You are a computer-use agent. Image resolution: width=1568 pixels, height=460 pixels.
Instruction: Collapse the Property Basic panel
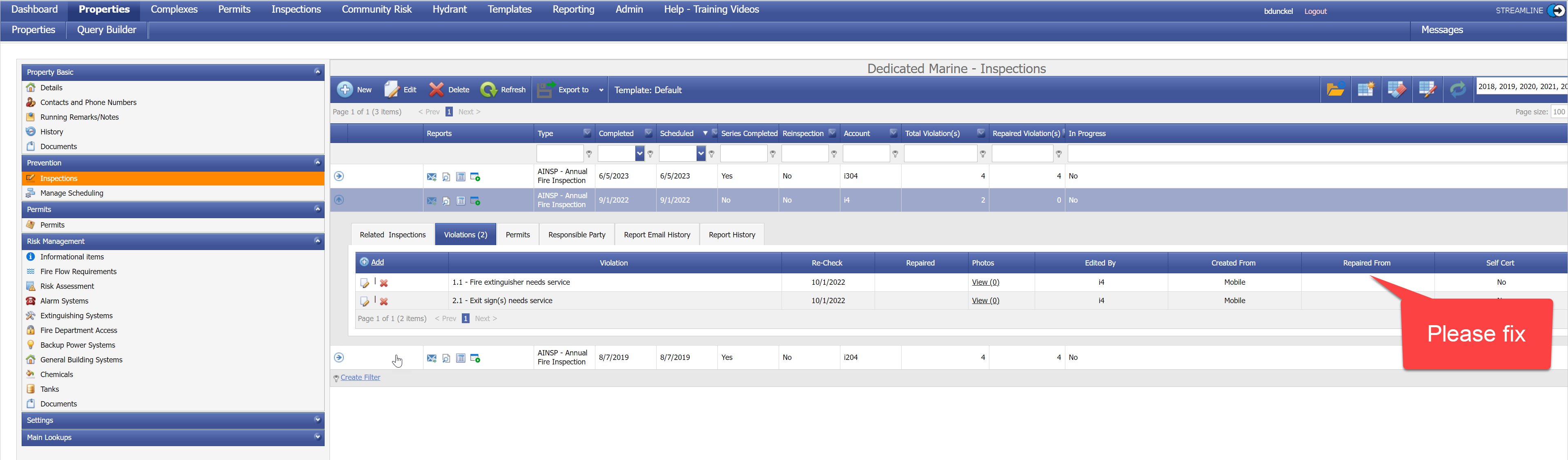point(317,72)
